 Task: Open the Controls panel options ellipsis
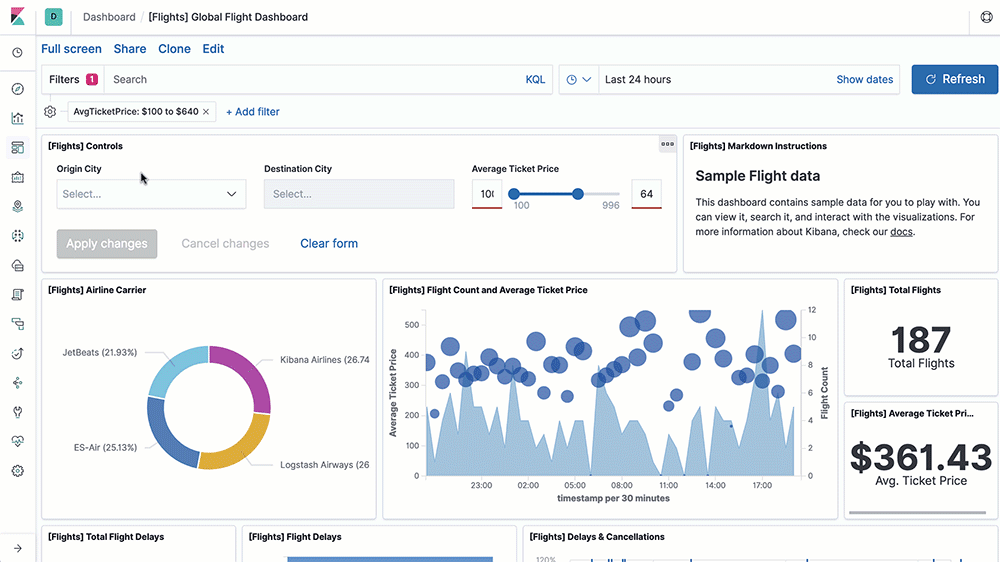(667, 145)
